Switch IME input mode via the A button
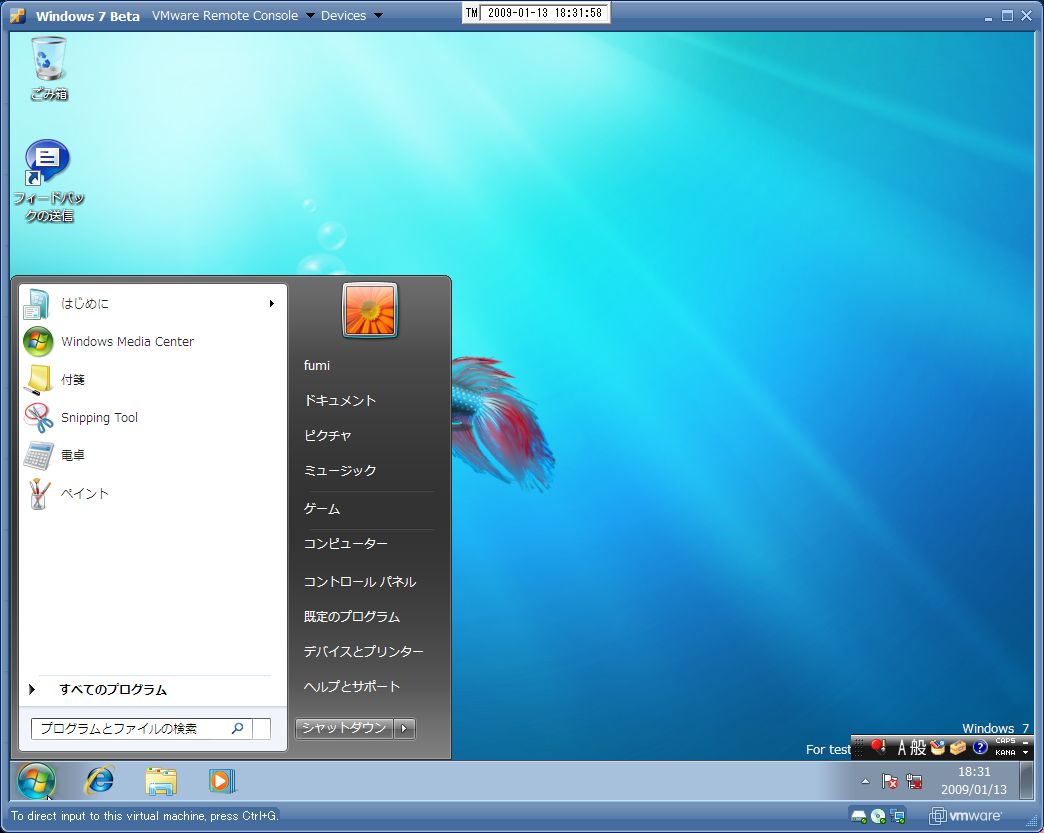Image resolution: width=1044 pixels, height=833 pixels. [902, 747]
